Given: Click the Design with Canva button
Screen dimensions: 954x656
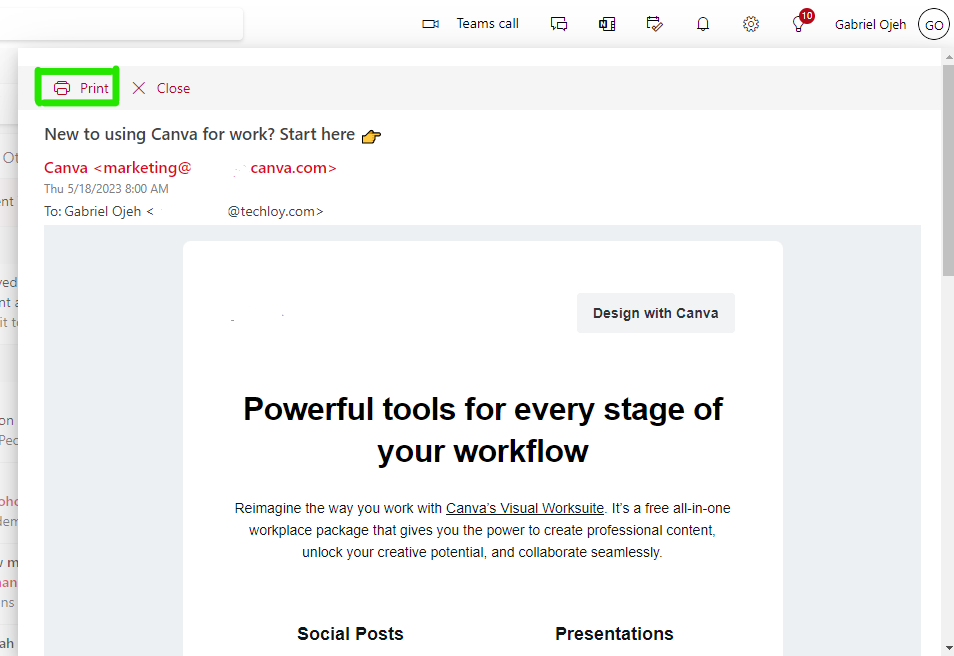Looking at the screenshot, I should (x=656, y=313).
